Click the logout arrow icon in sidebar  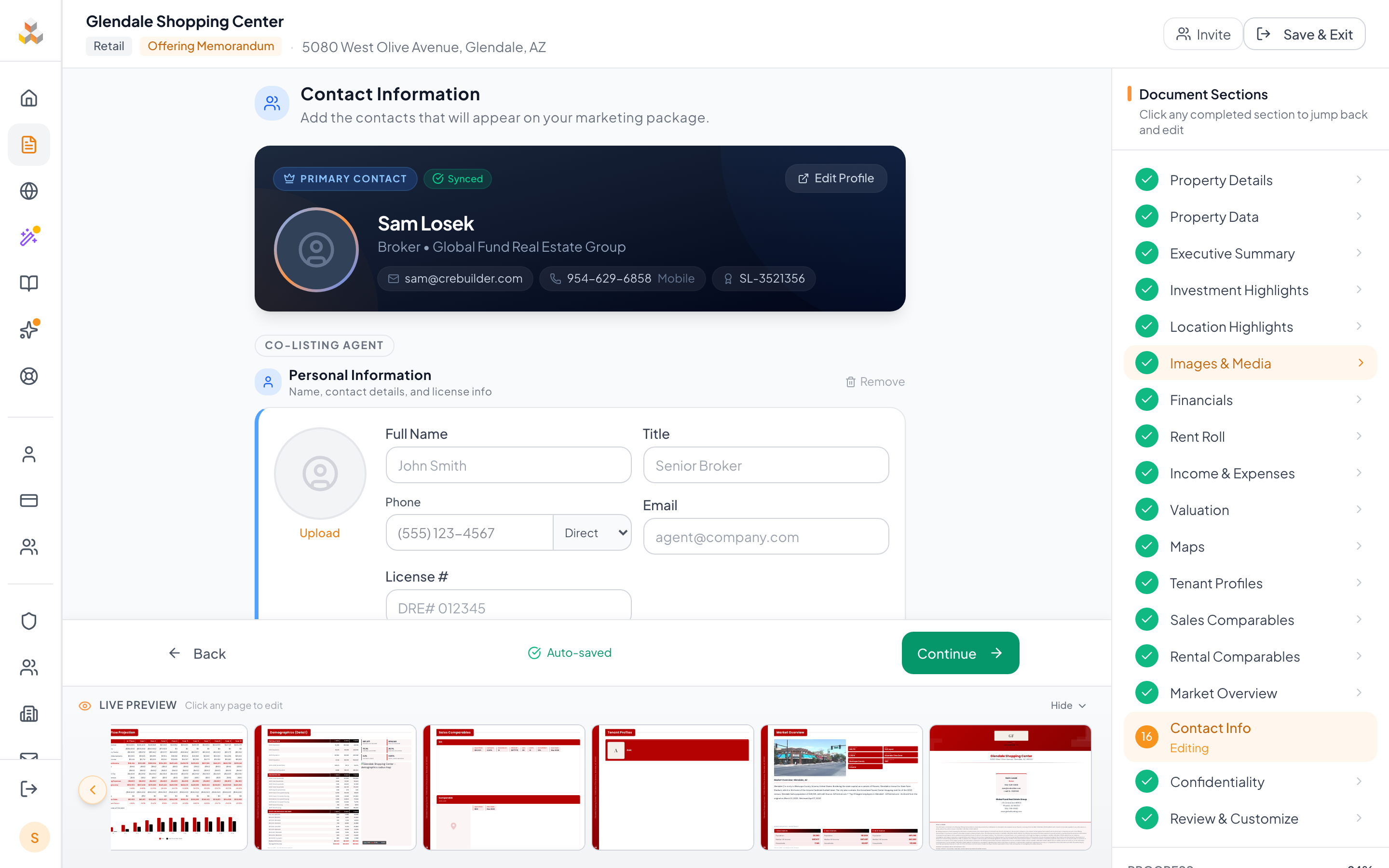[x=29, y=789]
